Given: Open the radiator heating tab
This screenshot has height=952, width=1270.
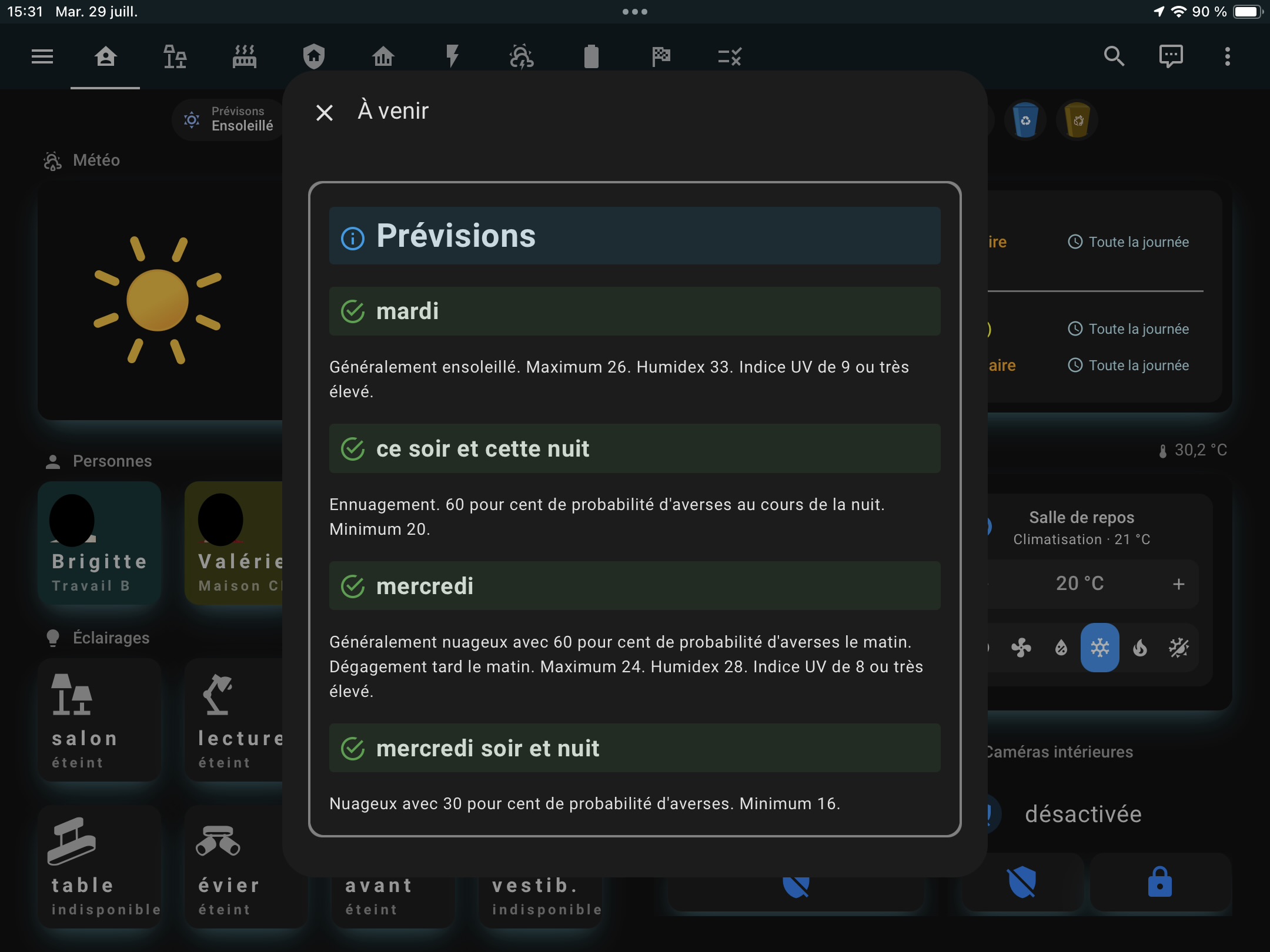Looking at the screenshot, I should pyautogui.click(x=245, y=56).
